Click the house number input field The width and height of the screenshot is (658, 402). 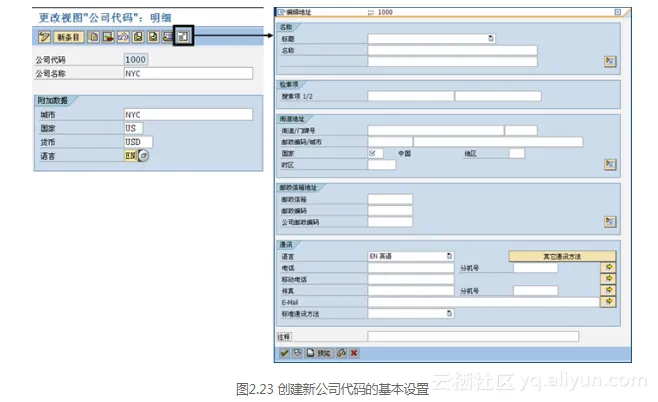(x=521, y=131)
